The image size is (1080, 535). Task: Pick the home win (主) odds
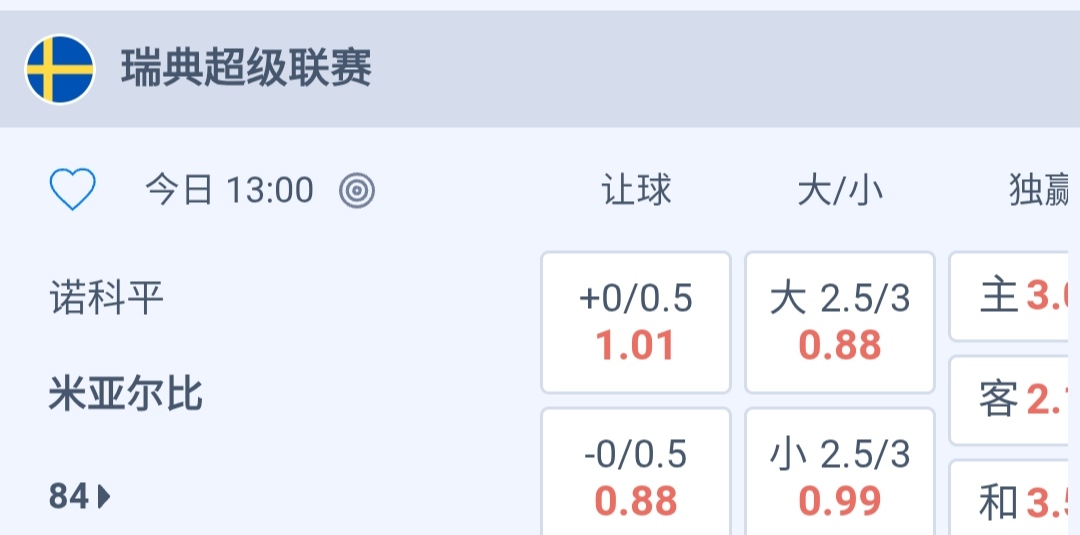[x=1014, y=297]
